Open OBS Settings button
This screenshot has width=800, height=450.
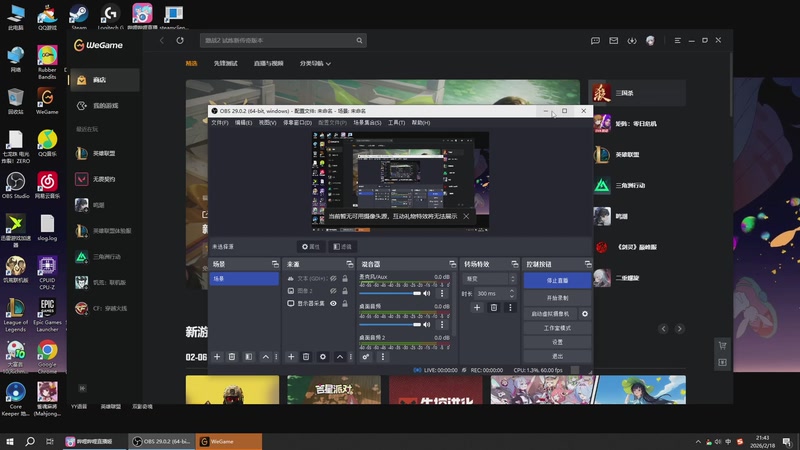(x=557, y=342)
